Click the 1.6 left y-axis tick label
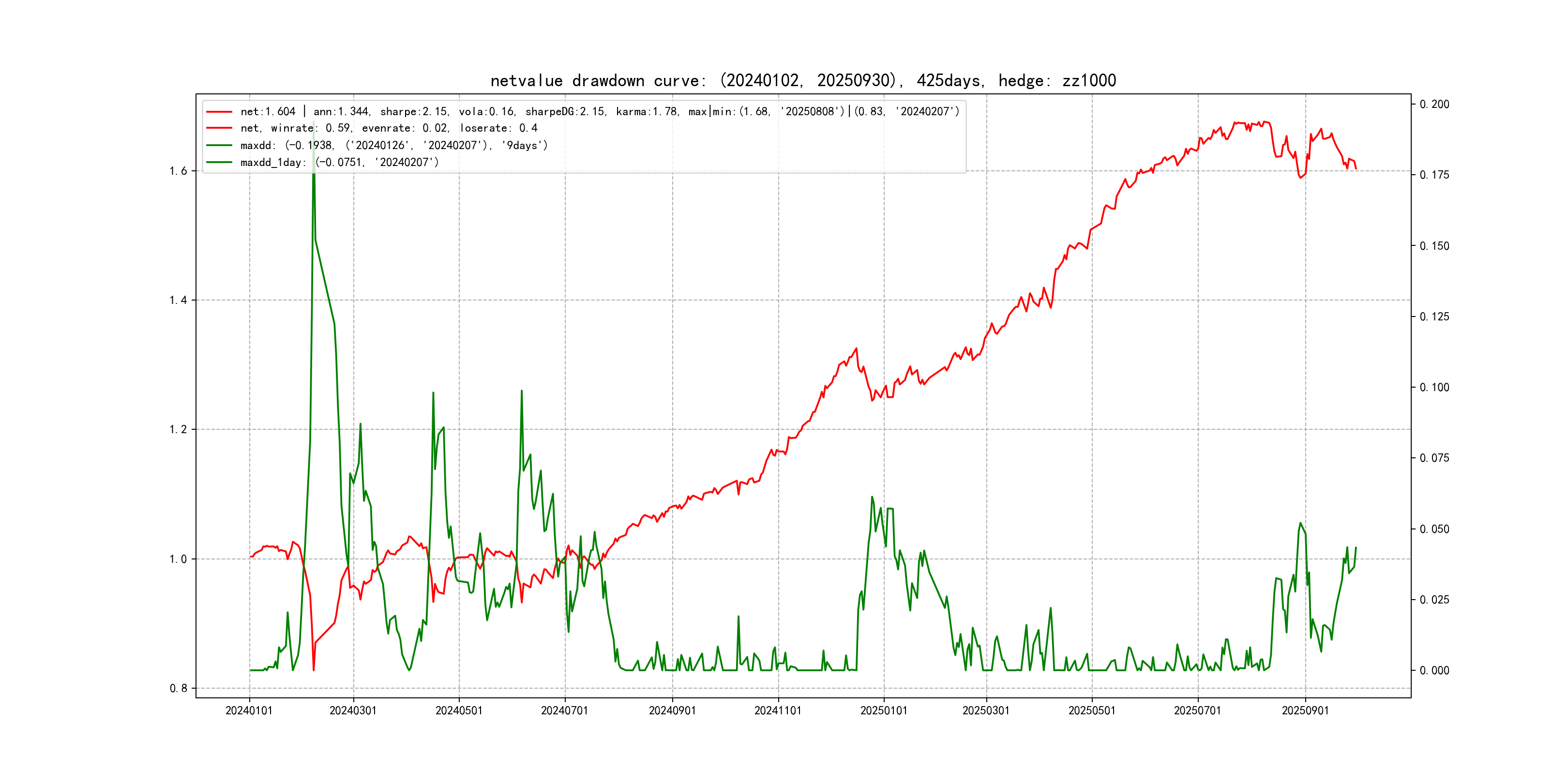This screenshot has height=784, width=1568. point(179,171)
